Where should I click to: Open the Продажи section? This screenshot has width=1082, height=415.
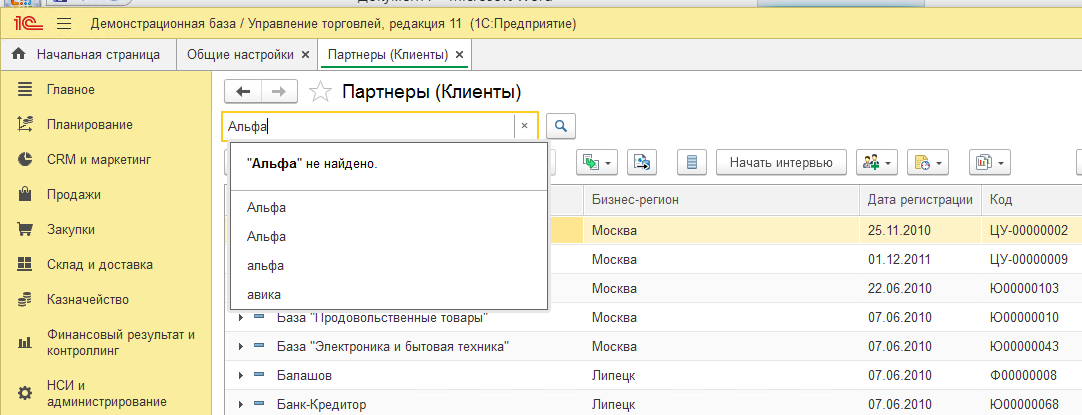coord(74,195)
